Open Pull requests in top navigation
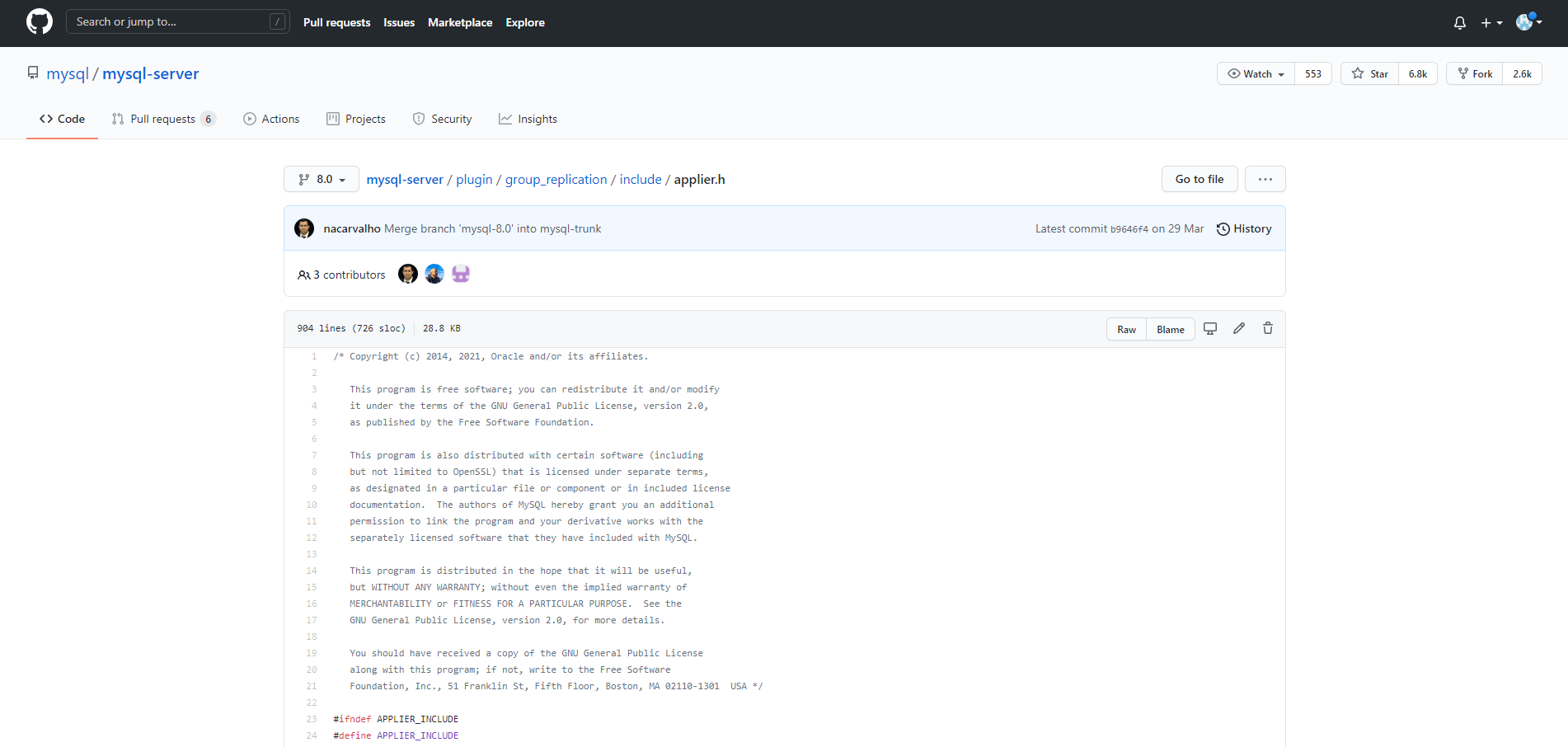 [x=336, y=22]
